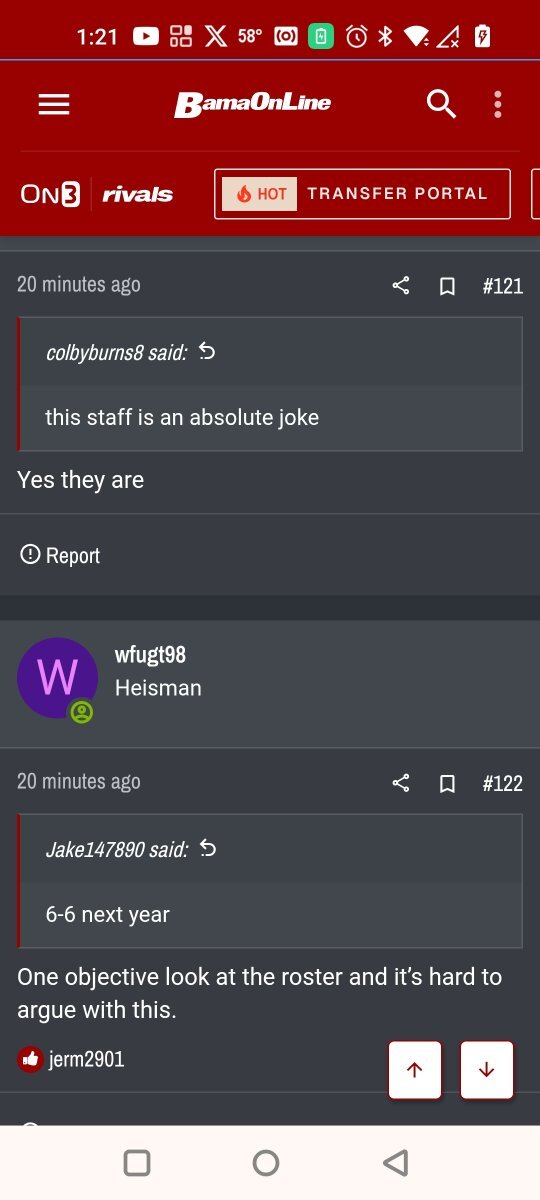Viewport: 540px width, 1200px height.
Task: Share post #121 using share icon
Action: (x=401, y=286)
